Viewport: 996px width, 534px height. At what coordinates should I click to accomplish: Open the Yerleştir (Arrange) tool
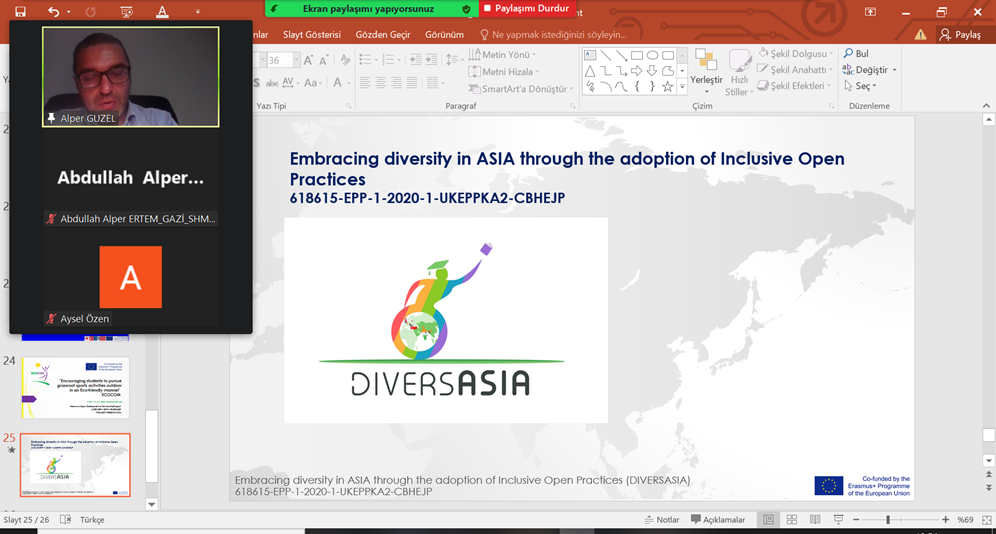pyautogui.click(x=706, y=69)
